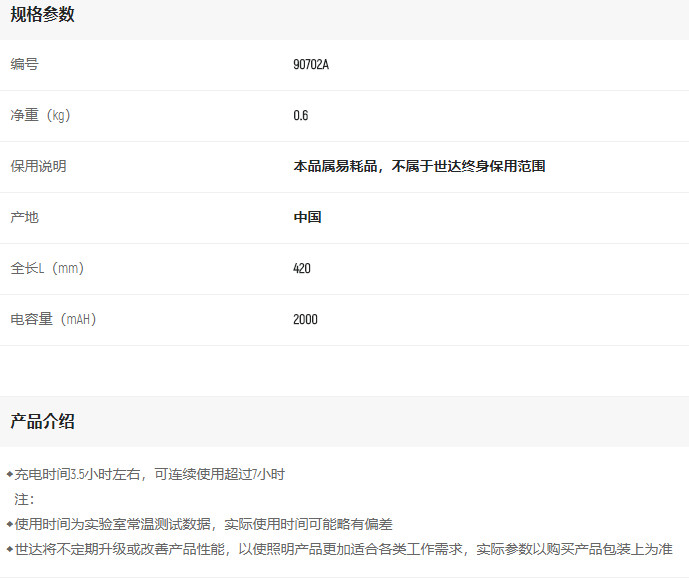Click the net weight value 0.6
Image resolution: width=689 pixels, height=584 pixels.
(x=300, y=116)
